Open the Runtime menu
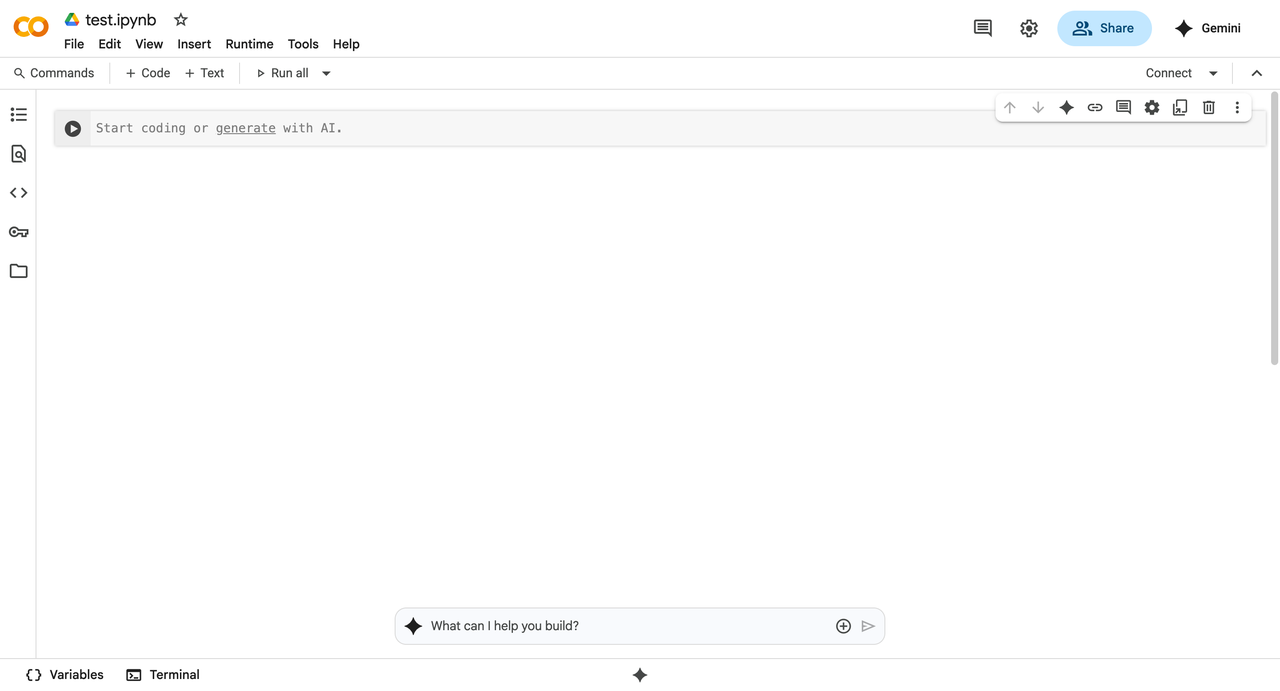 click(249, 44)
